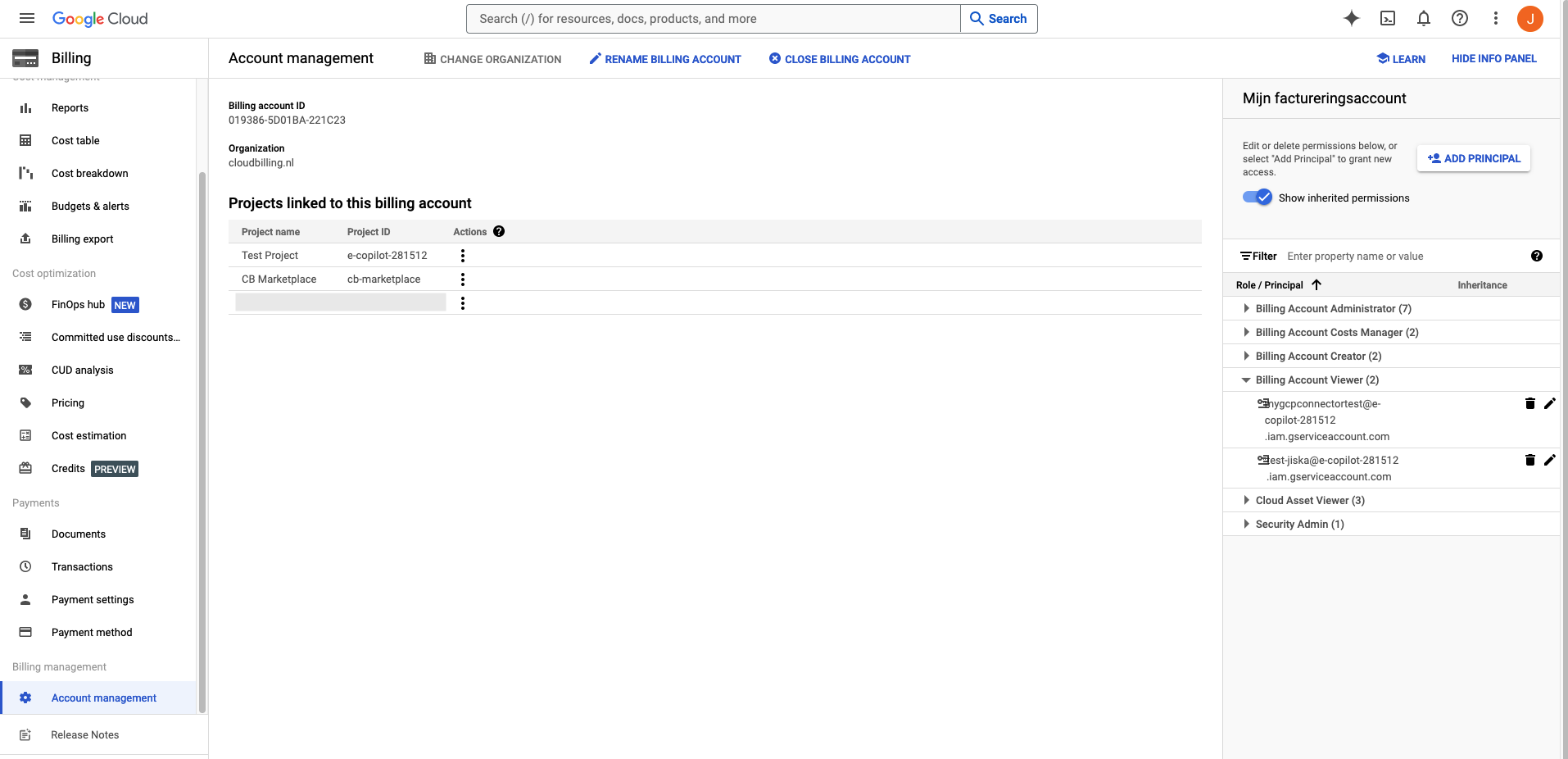Screen dimensions: 1568x759
Task: Click the Reports icon in the sidebar
Action: (x=25, y=107)
